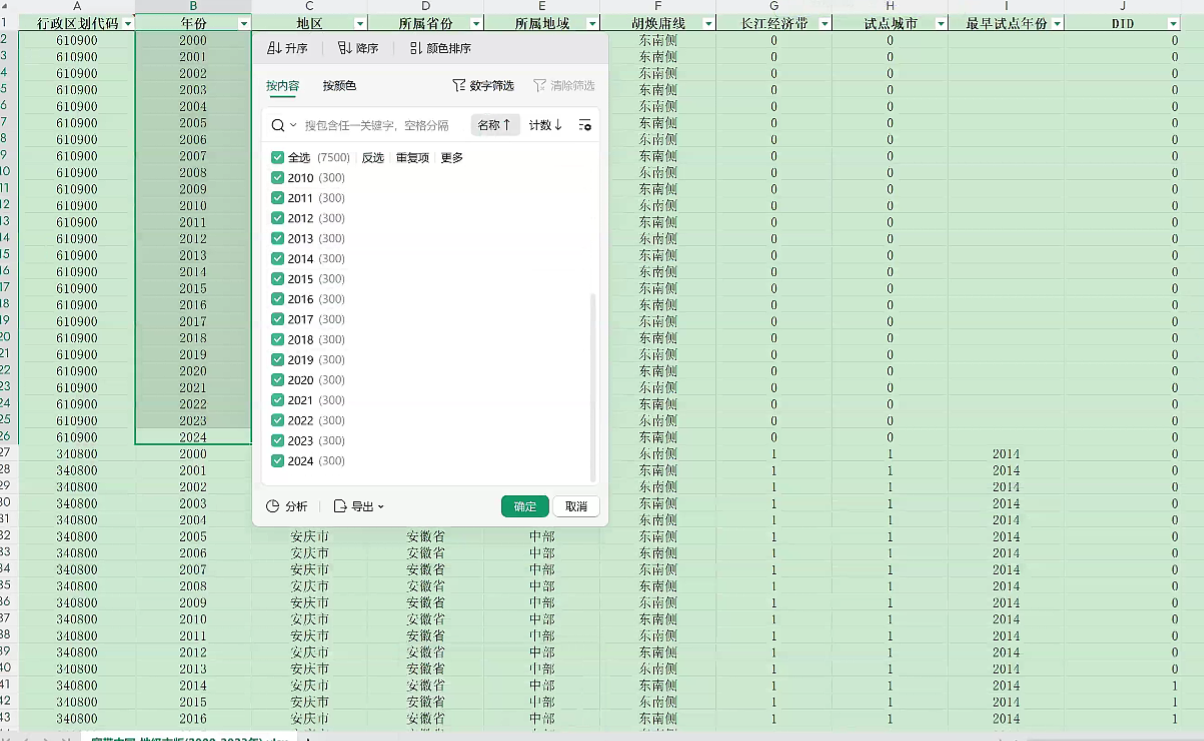Image resolution: width=1204 pixels, height=741 pixels.
Task: Uncheck the 2015 year checkbox
Action: coord(278,279)
